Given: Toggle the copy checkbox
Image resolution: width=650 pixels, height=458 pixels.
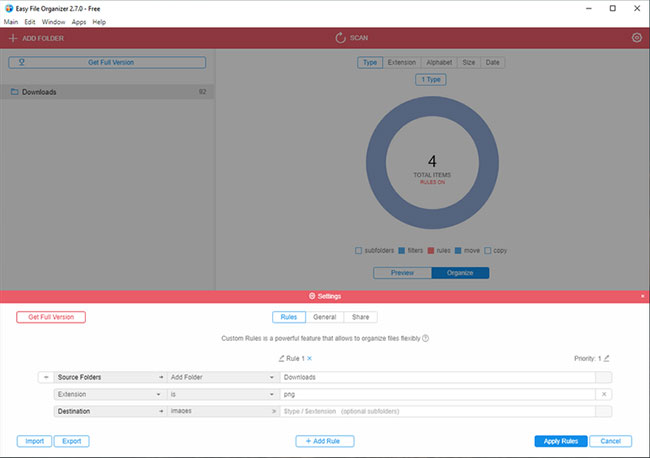Looking at the screenshot, I should tap(488, 250).
